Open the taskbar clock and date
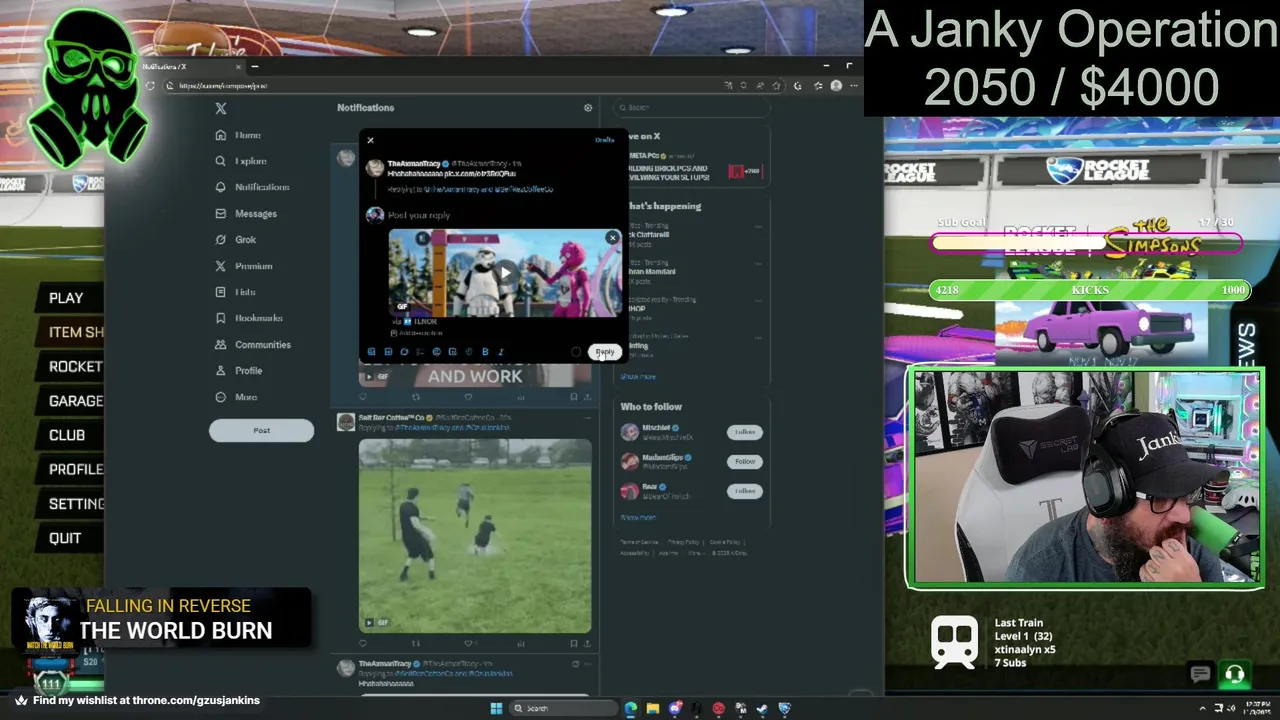This screenshot has width=1280, height=720. pyautogui.click(x=1256, y=709)
